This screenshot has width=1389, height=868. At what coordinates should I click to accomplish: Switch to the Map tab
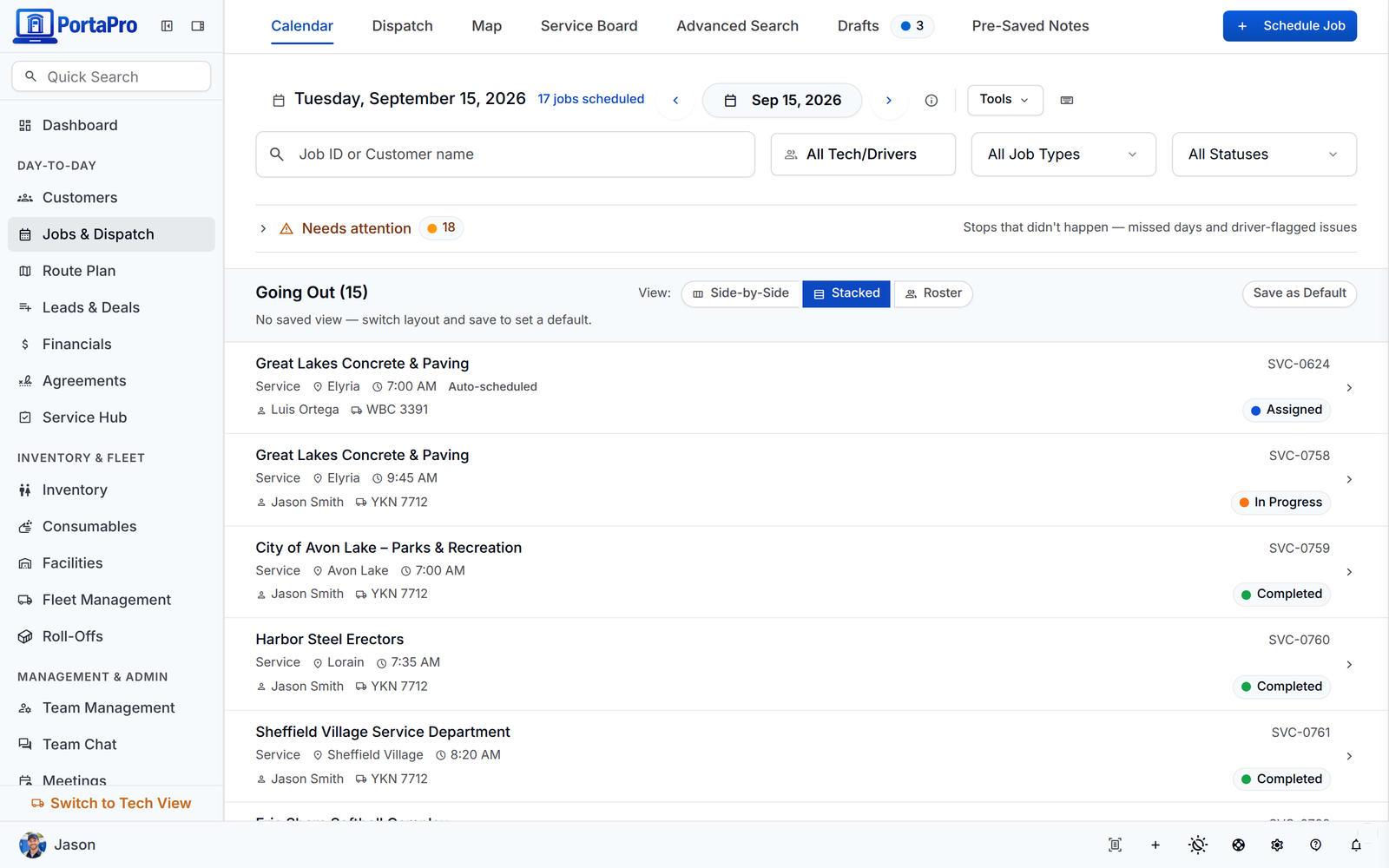(487, 26)
